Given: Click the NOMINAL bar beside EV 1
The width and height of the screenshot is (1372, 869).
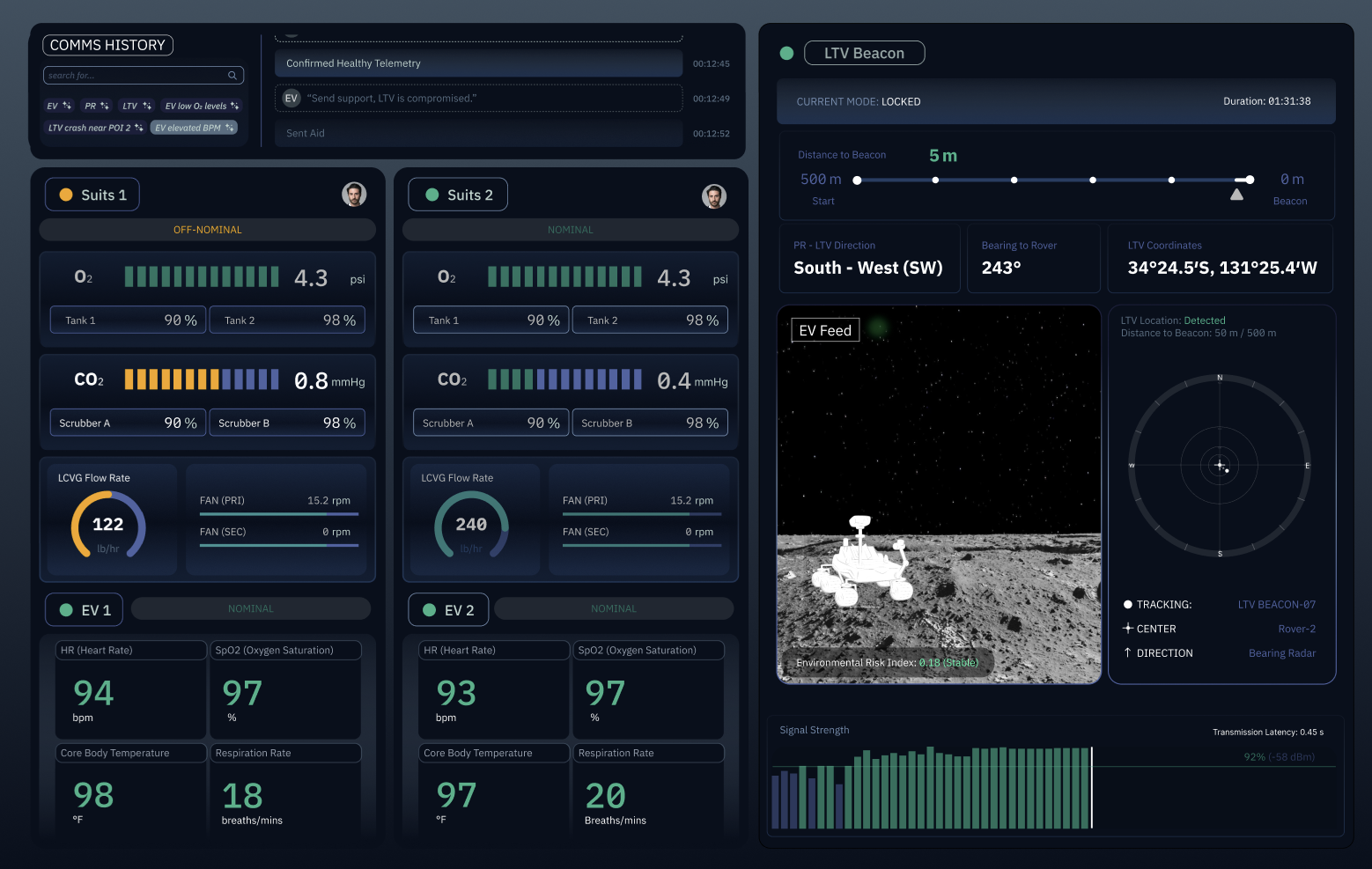Looking at the screenshot, I should pyautogui.click(x=251, y=608).
